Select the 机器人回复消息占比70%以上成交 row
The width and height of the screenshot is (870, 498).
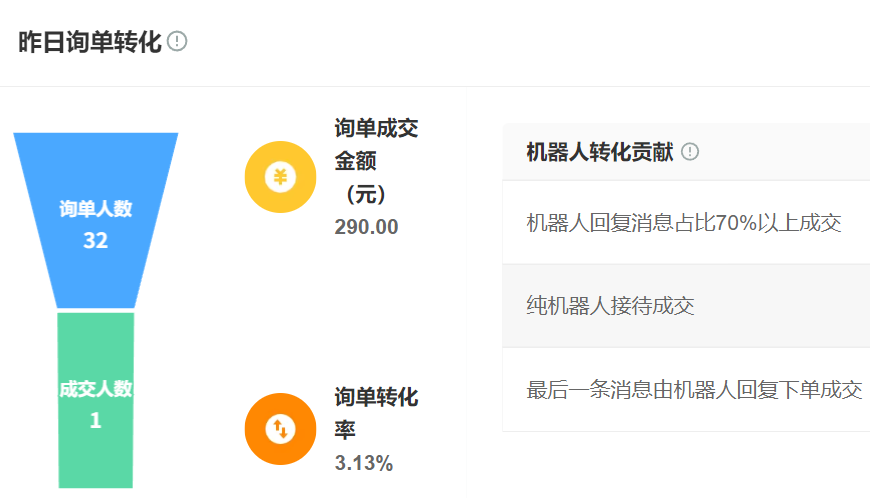point(684,222)
